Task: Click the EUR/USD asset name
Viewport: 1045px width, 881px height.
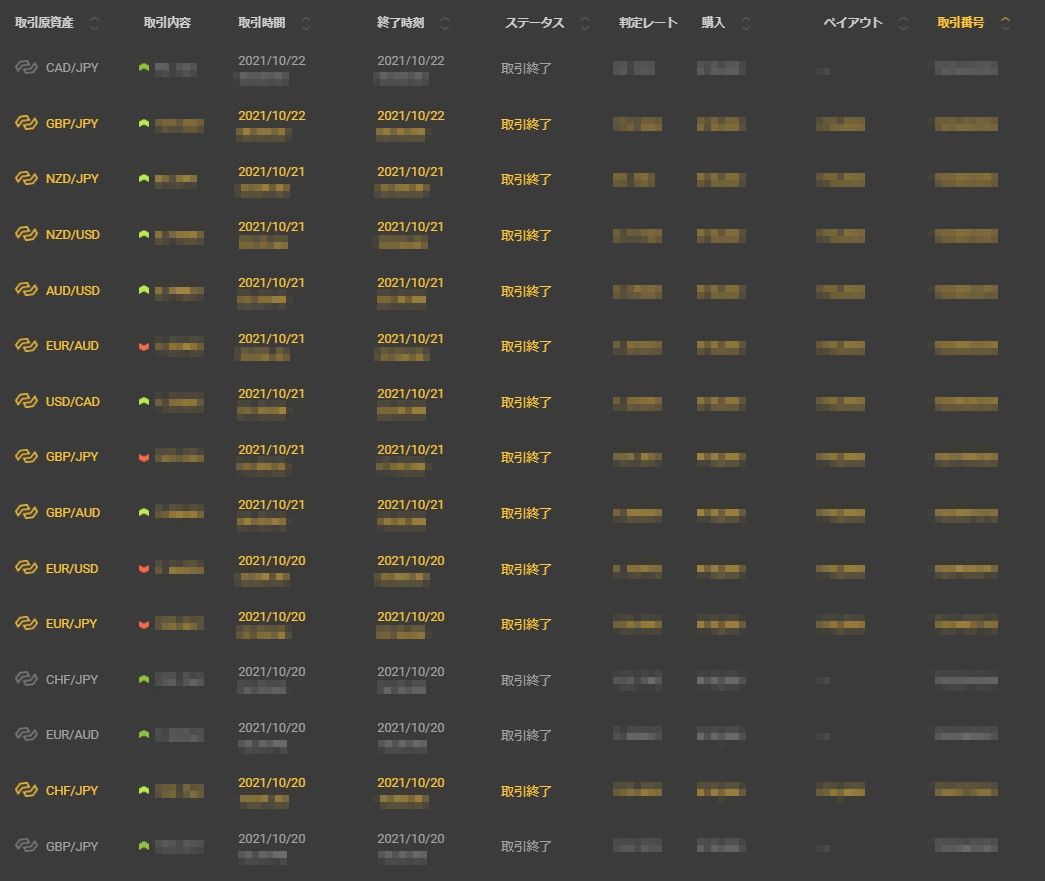Action: click(72, 568)
